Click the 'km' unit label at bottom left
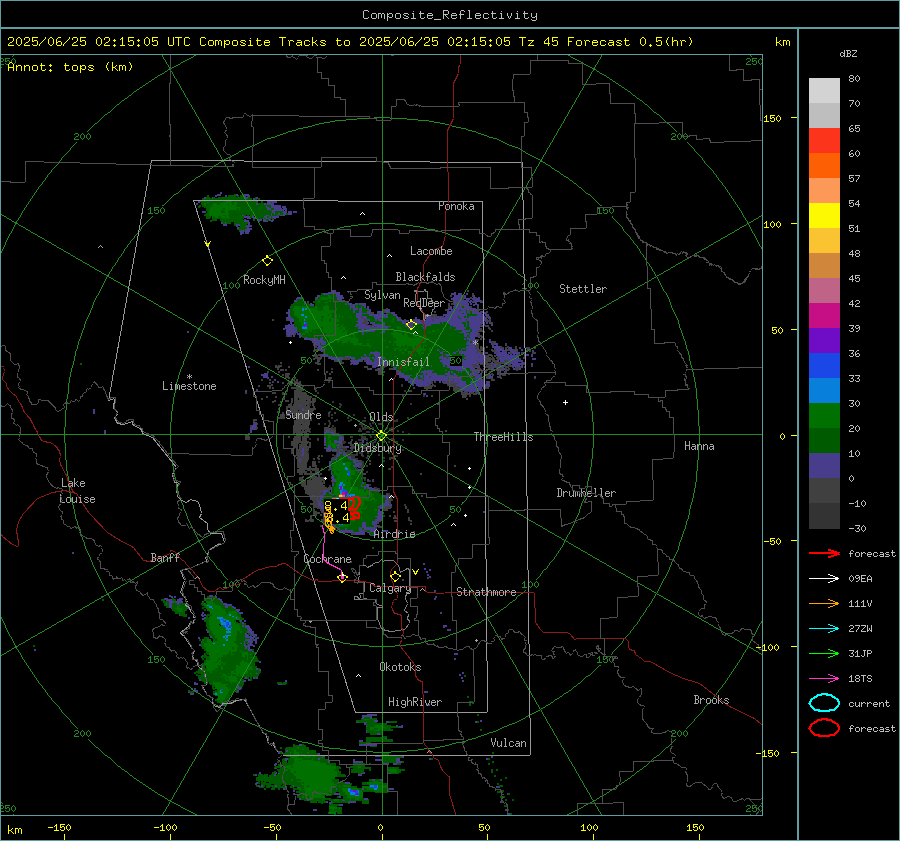 tap(14, 830)
